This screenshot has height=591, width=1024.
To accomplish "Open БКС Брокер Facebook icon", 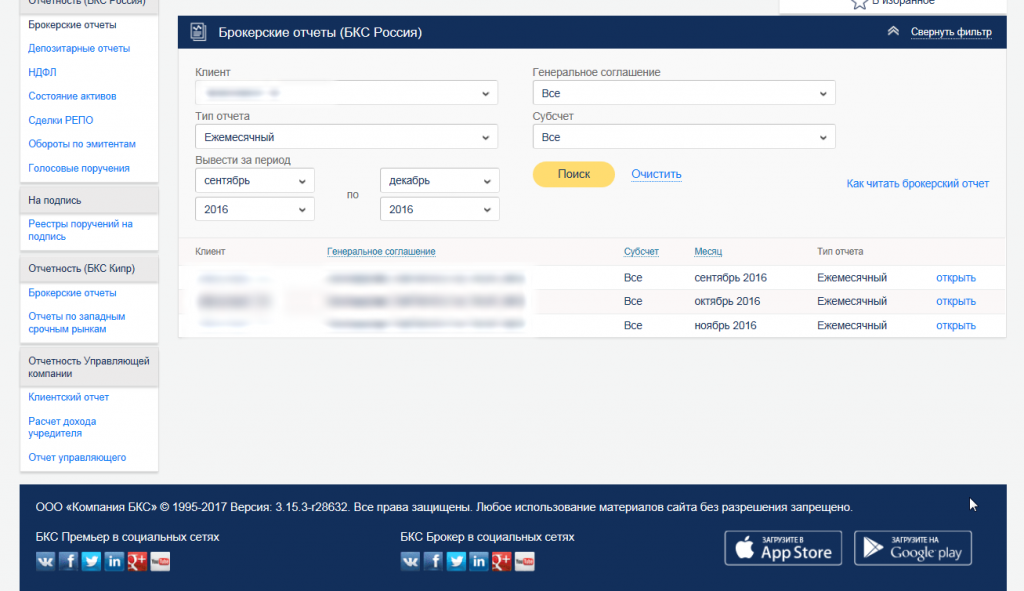I will pyautogui.click(x=433, y=561).
